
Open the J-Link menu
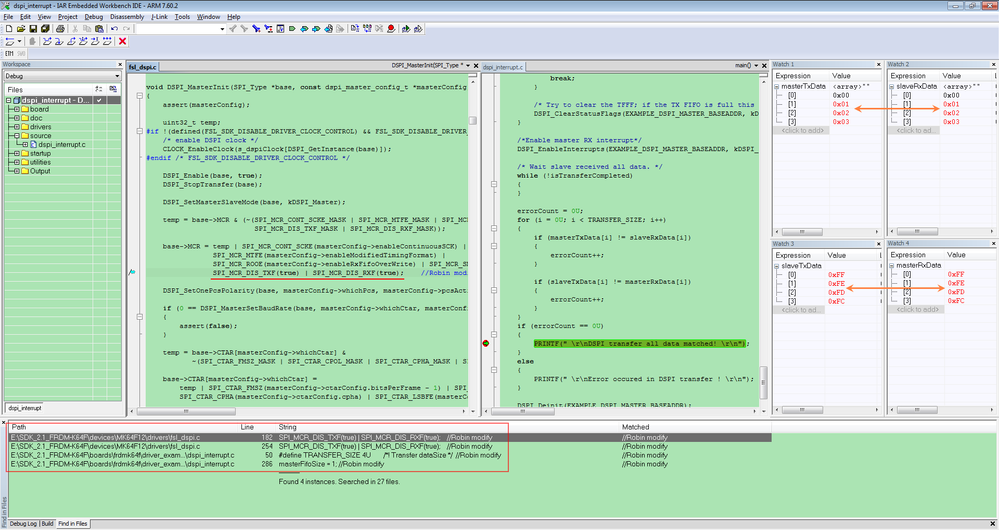[x=158, y=17]
